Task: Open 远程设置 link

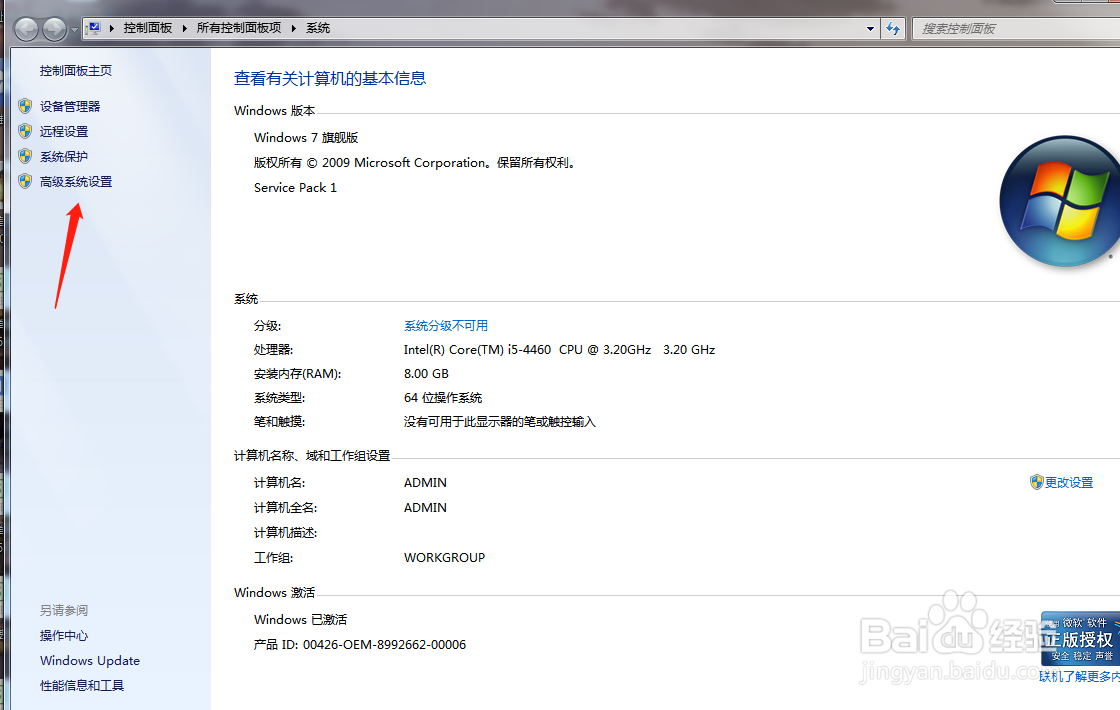Action: point(64,131)
